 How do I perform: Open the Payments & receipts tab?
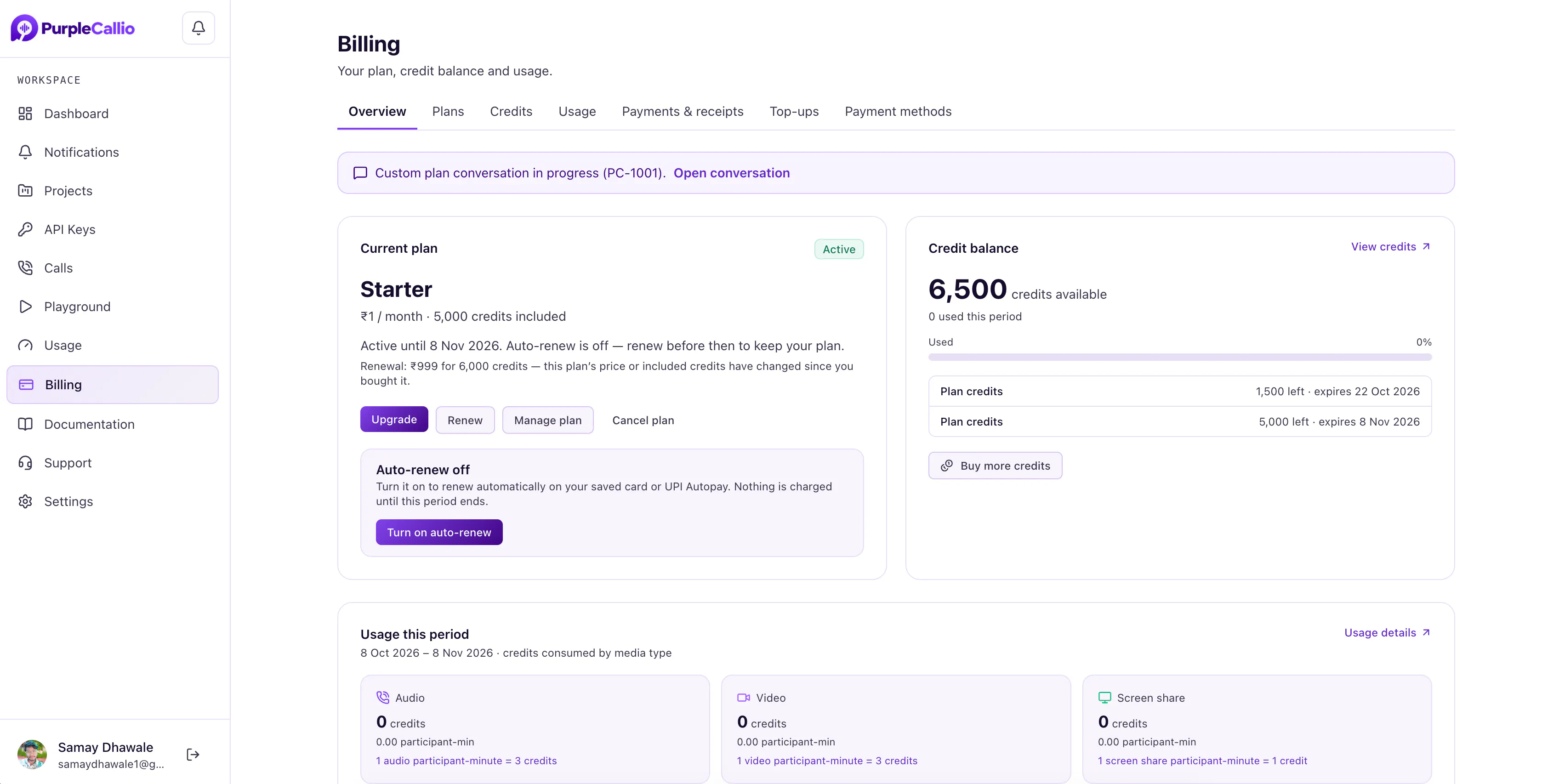[683, 111]
